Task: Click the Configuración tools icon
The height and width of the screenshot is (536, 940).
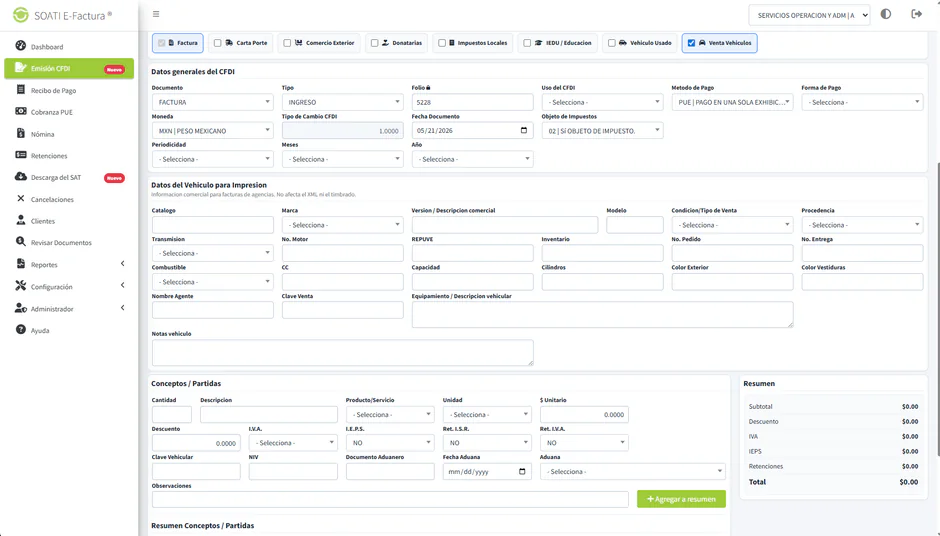Action: coord(21,286)
